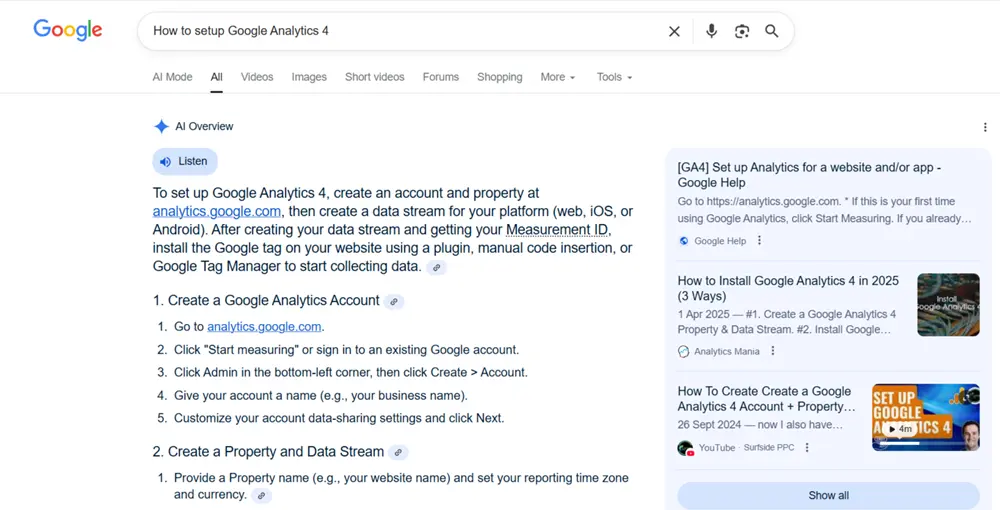Open the Analytics Mania article thumbnail
Image resolution: width=1000 pixels, height=510 pixels.
948,305
